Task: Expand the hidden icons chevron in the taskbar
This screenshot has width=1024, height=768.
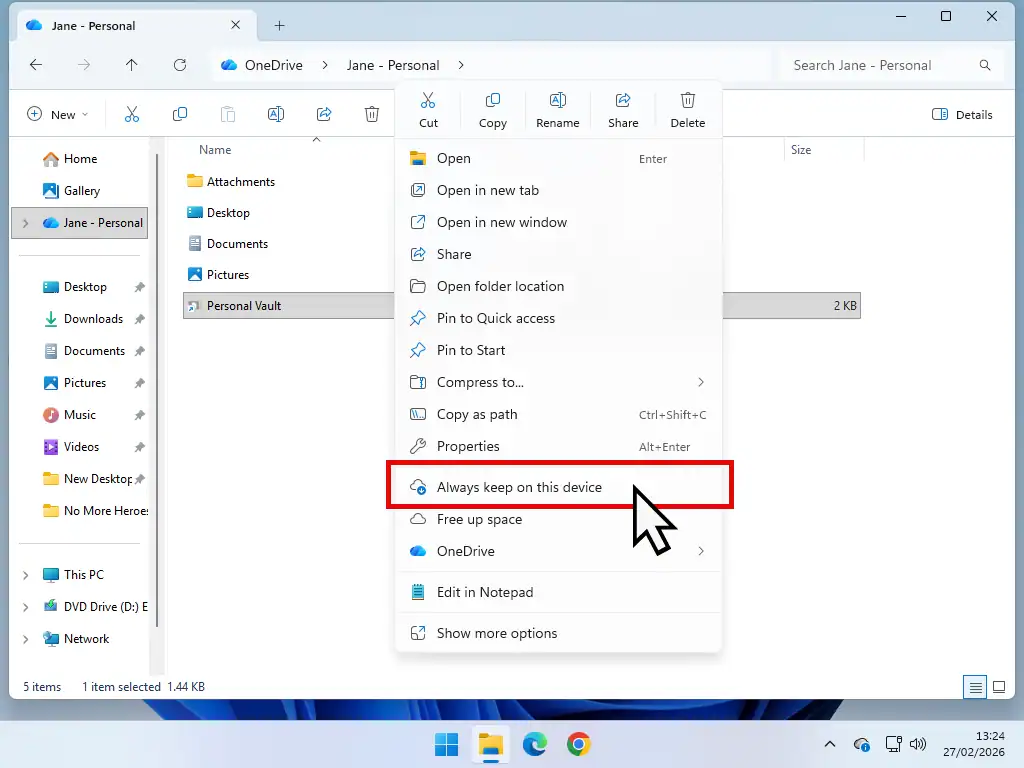Action: point(829,744)
